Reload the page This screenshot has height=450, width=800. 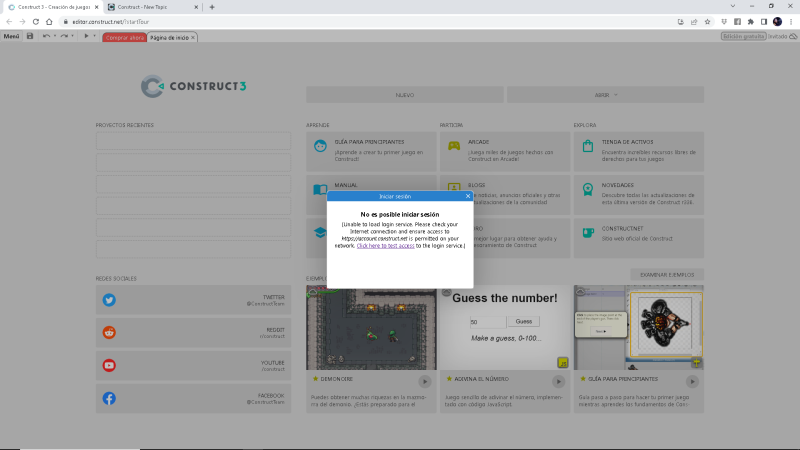tap(36, 22)
